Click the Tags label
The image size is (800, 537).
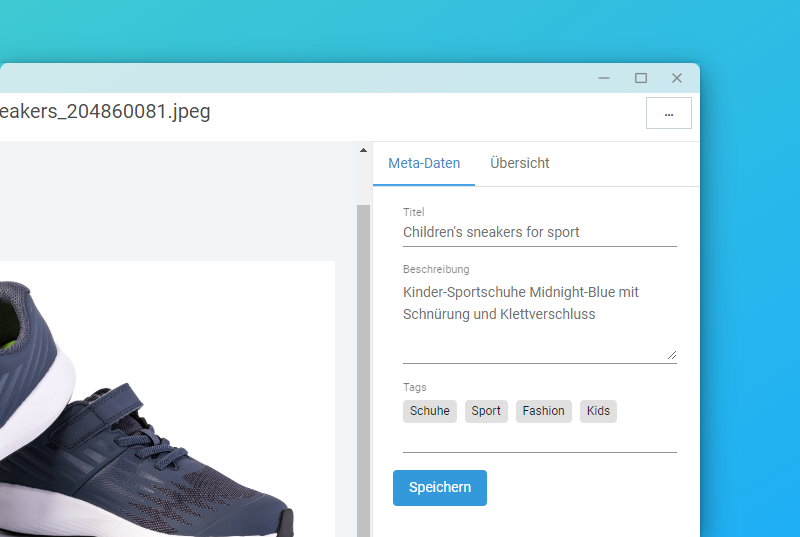(x=414, y=388)
